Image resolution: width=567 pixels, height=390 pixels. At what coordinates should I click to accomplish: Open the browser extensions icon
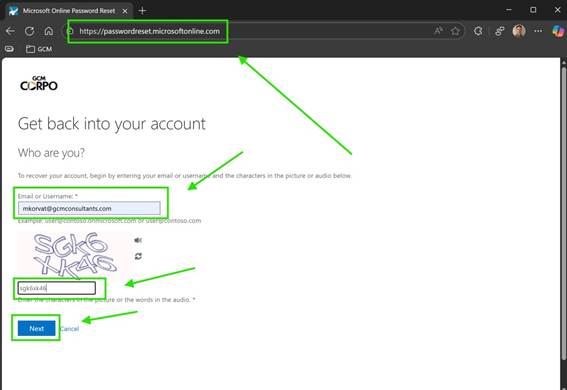(x=478, y=31)
